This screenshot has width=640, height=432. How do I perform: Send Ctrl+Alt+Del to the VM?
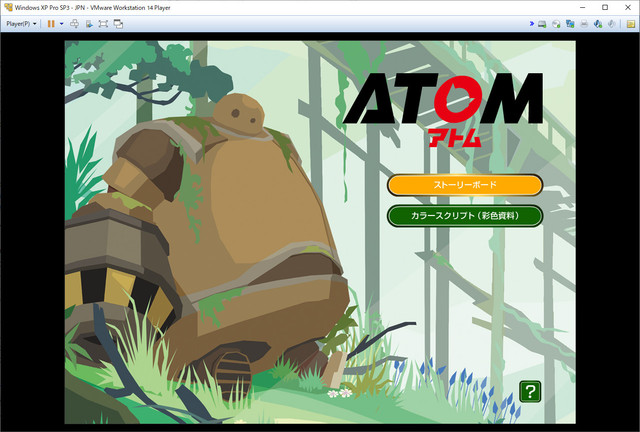[75, 24]
